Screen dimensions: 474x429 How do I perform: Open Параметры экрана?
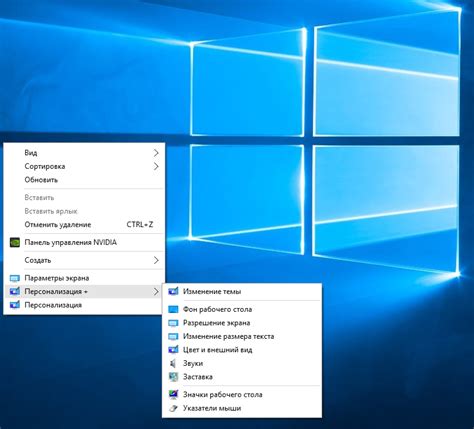[x=84, y=278]
